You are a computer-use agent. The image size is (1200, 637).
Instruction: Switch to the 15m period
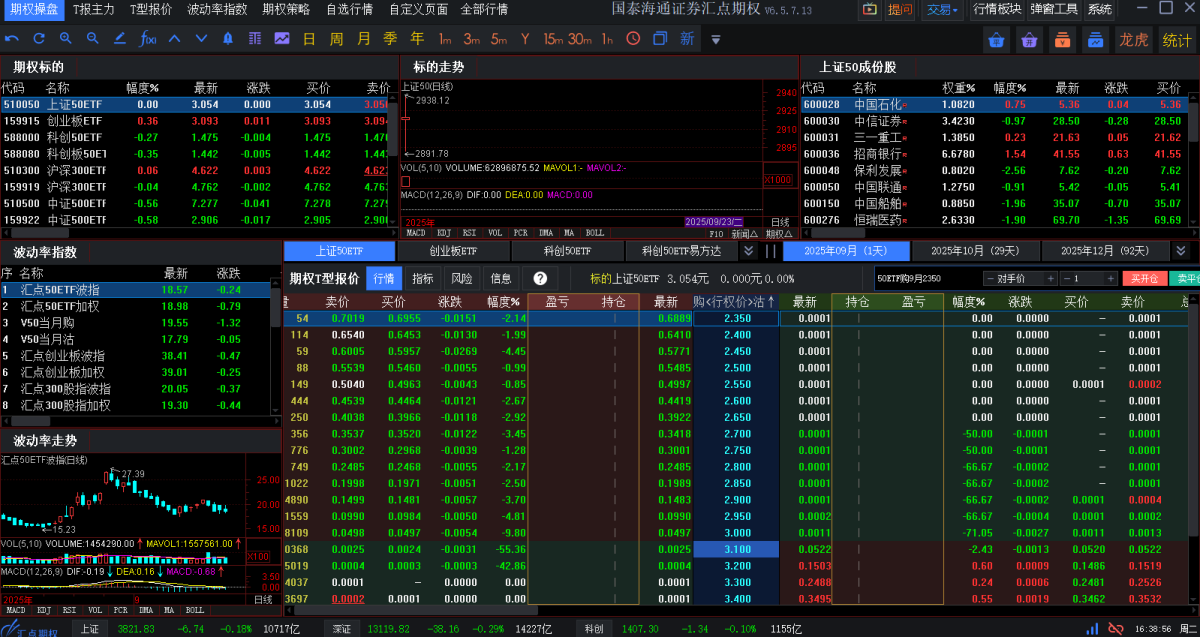[553, 39]
